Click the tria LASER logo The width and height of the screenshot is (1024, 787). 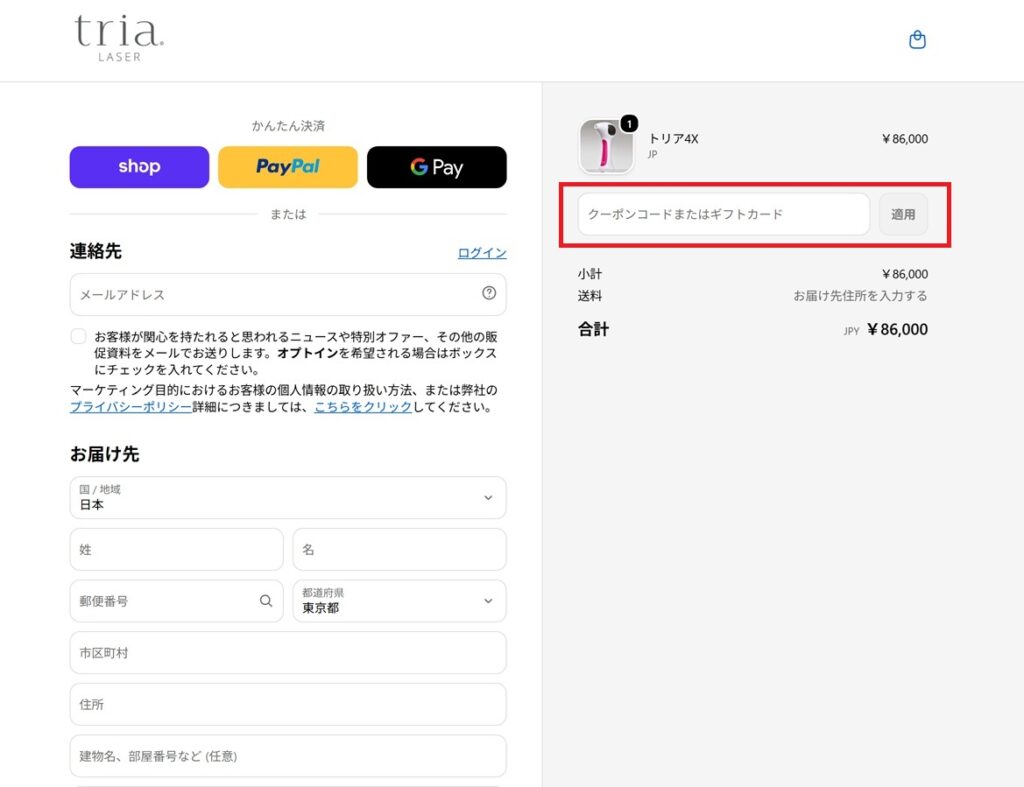119,39
